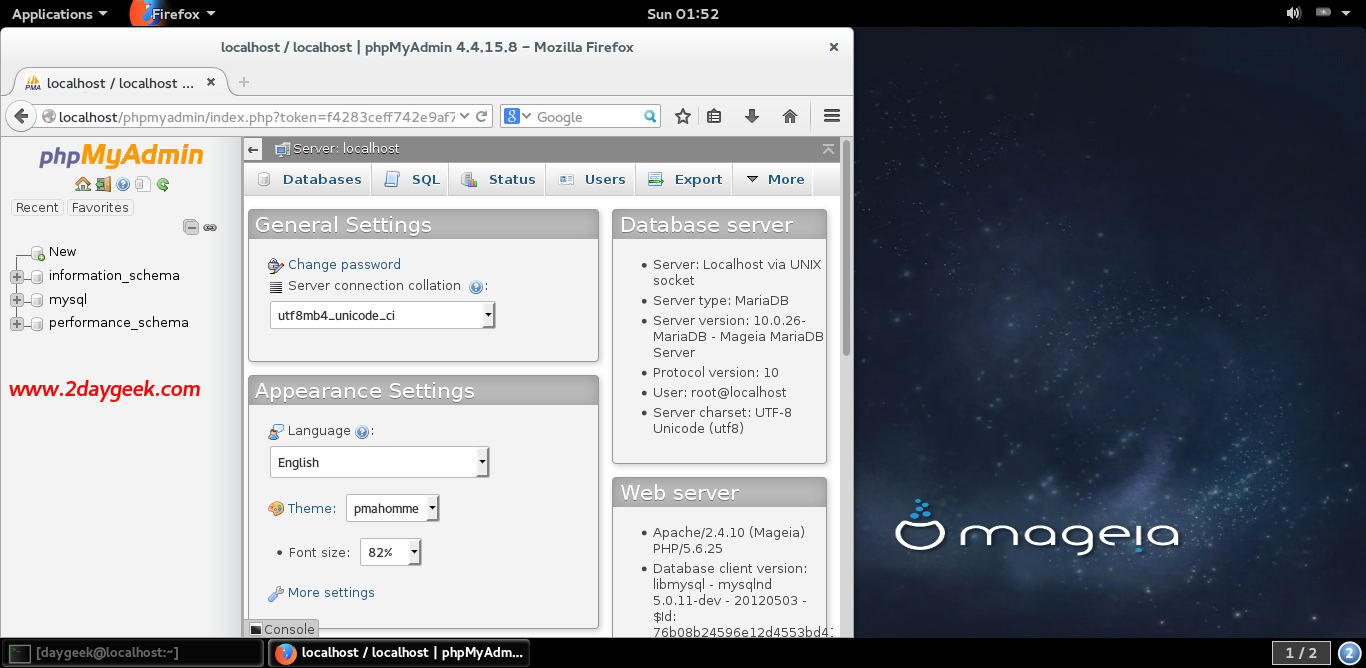This screenshot has height=668, width=1366.
Task: Collapse all navigation tree nodes icon
Action: coord(191,227)
